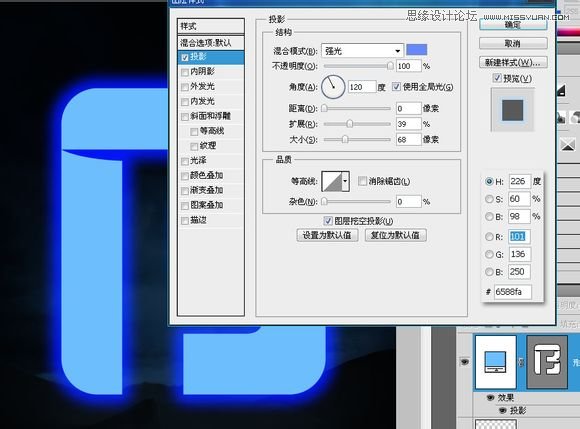Select the S saturation radio button

tap(489, 199)
